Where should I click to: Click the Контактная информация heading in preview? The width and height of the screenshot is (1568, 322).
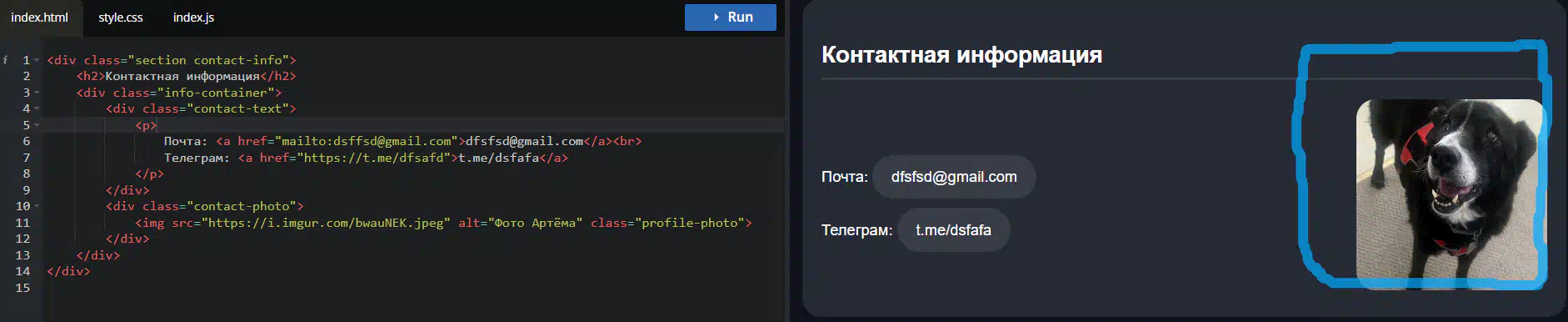(x=961, y=55)
